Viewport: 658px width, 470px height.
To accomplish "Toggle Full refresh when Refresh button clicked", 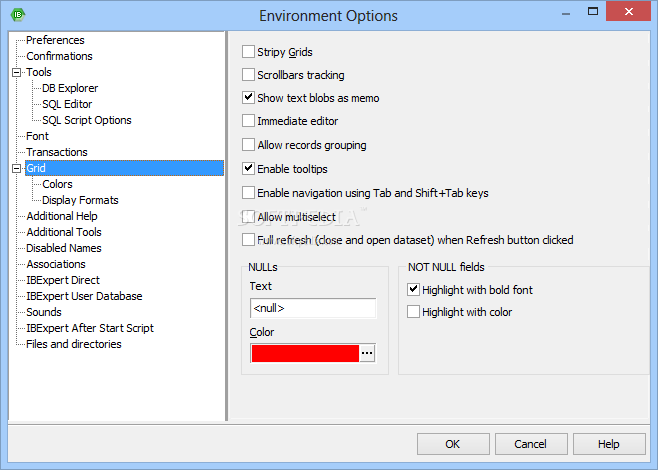I will (248, 240).
